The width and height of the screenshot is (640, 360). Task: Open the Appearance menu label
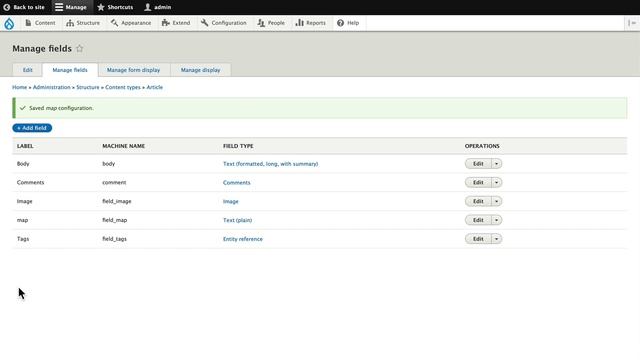click(136, 23)
